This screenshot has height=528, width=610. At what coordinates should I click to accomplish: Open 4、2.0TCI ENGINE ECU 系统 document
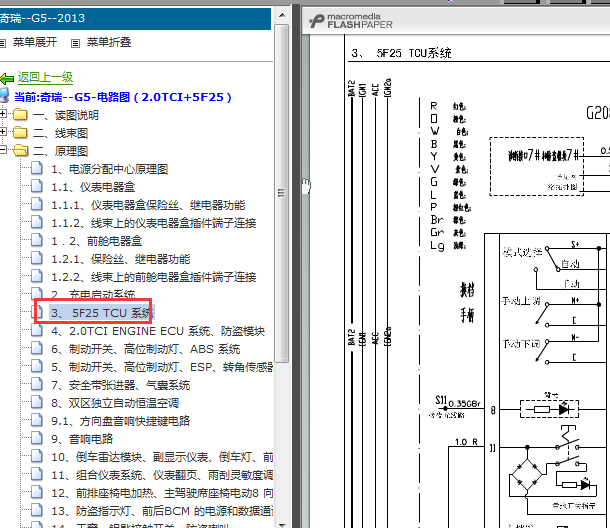tap(158, 331)
